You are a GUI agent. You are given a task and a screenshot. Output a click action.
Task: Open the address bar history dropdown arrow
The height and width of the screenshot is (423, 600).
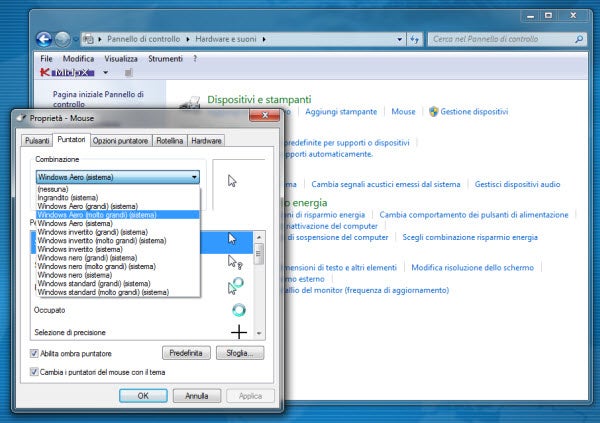pos(399,39)
